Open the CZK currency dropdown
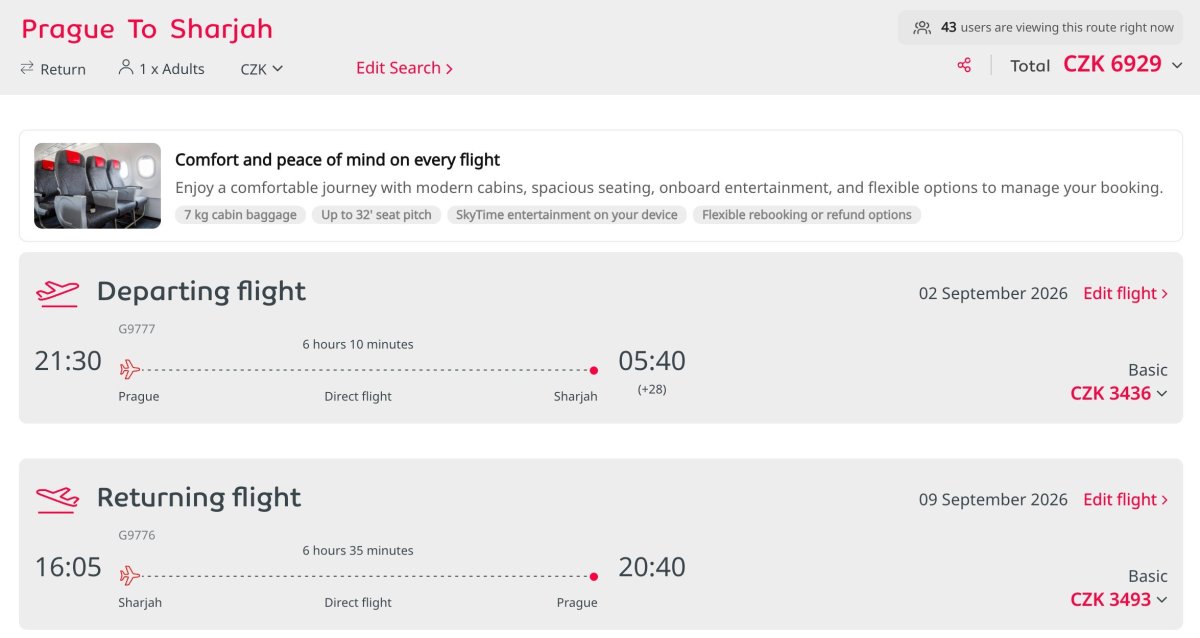The width and height of the screenshot is (1200, 638). coord(262,69)
